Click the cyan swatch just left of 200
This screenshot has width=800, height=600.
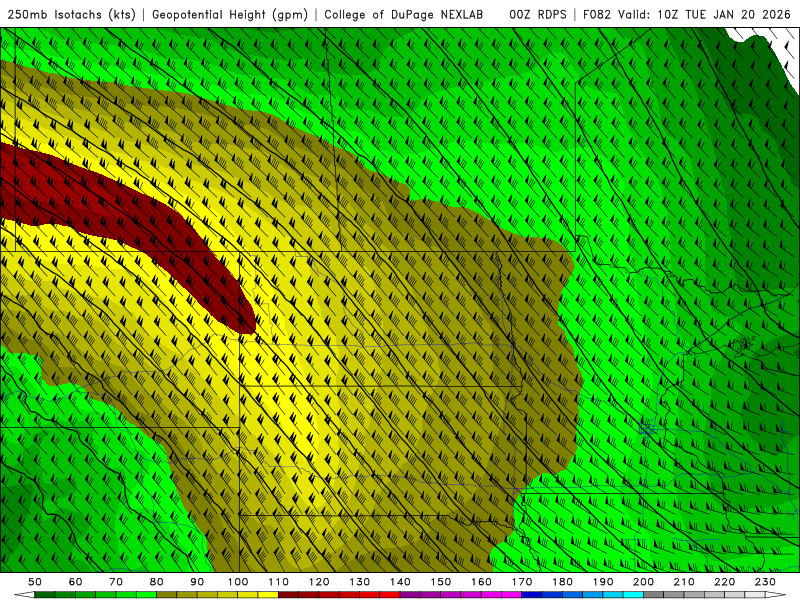point(633,595)
